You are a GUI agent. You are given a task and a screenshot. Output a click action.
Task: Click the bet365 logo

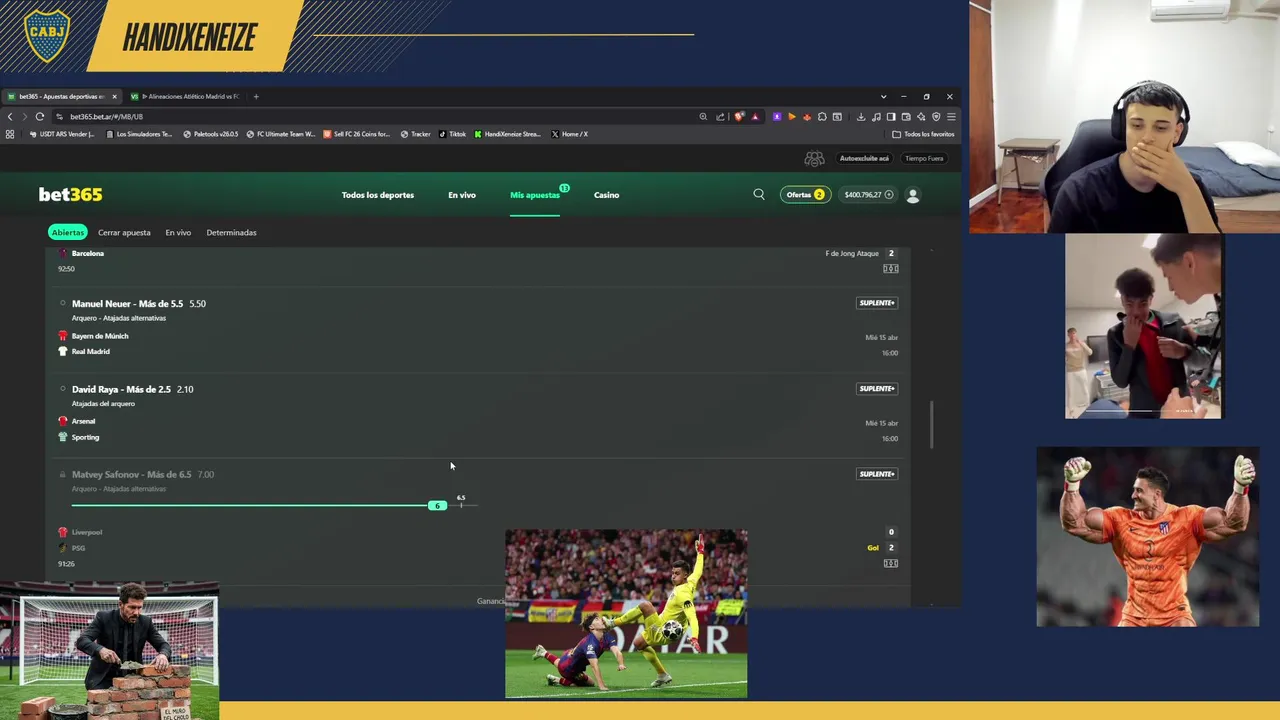(70, 194)
